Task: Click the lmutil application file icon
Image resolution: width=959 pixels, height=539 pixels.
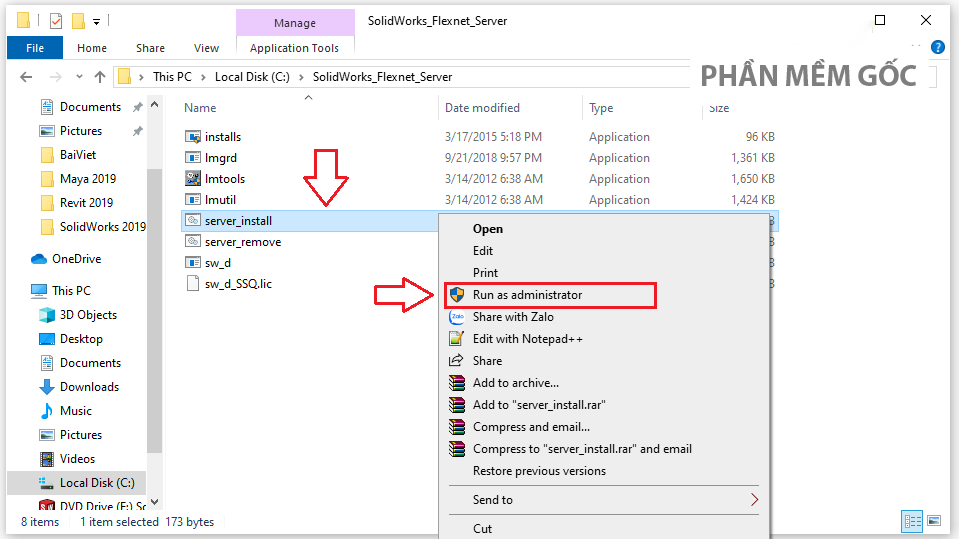Action: 193,199
